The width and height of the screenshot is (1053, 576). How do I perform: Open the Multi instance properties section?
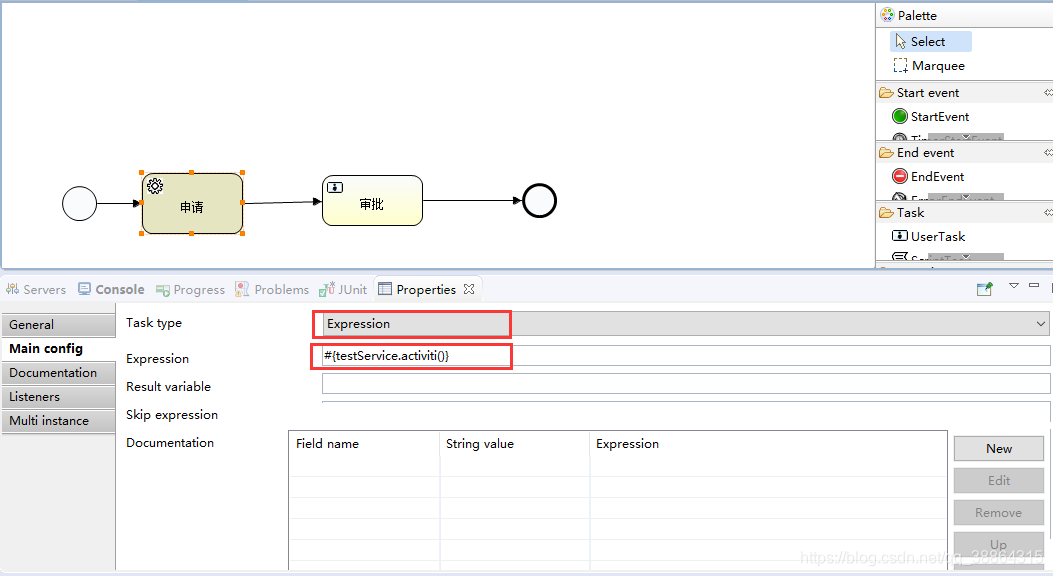[58, 421]
